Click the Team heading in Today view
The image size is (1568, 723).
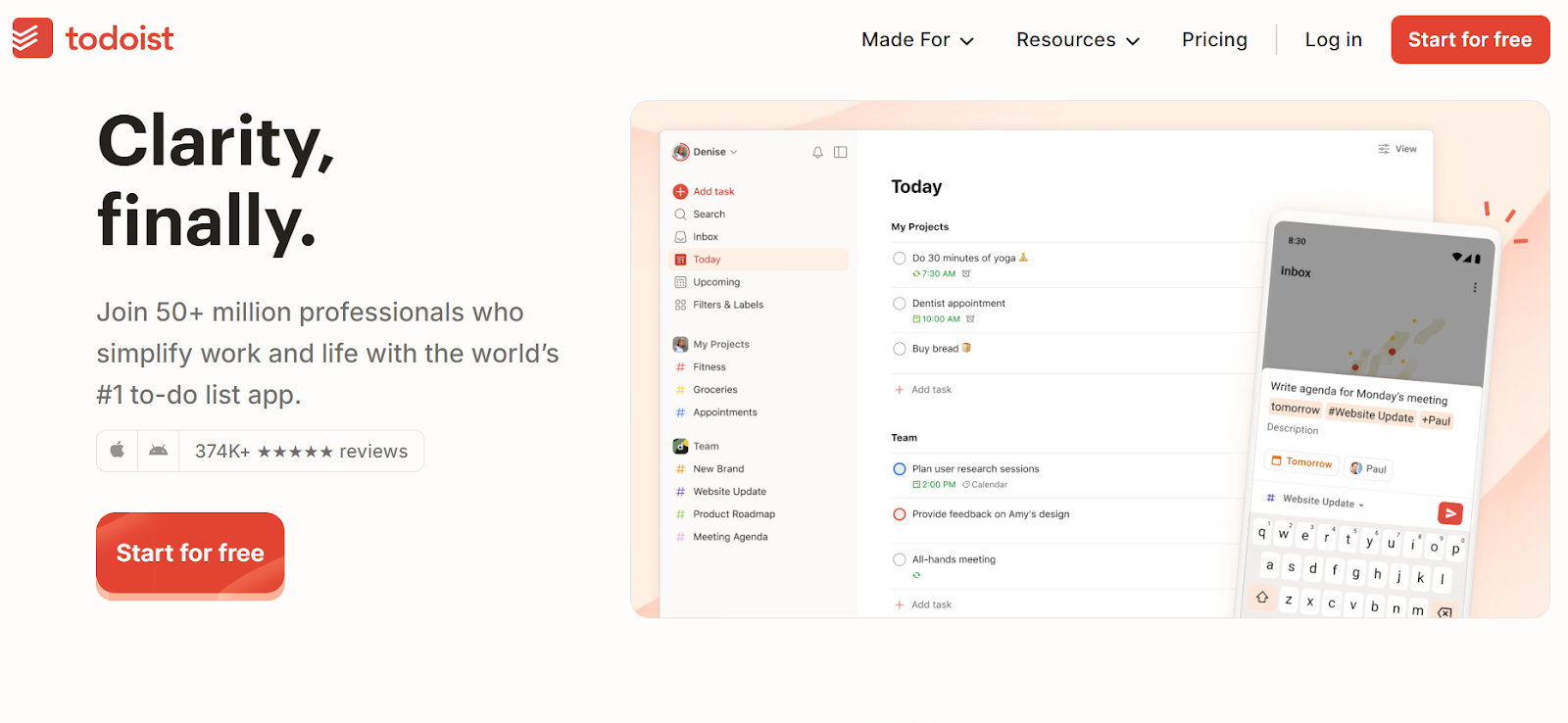click(904, 438)
